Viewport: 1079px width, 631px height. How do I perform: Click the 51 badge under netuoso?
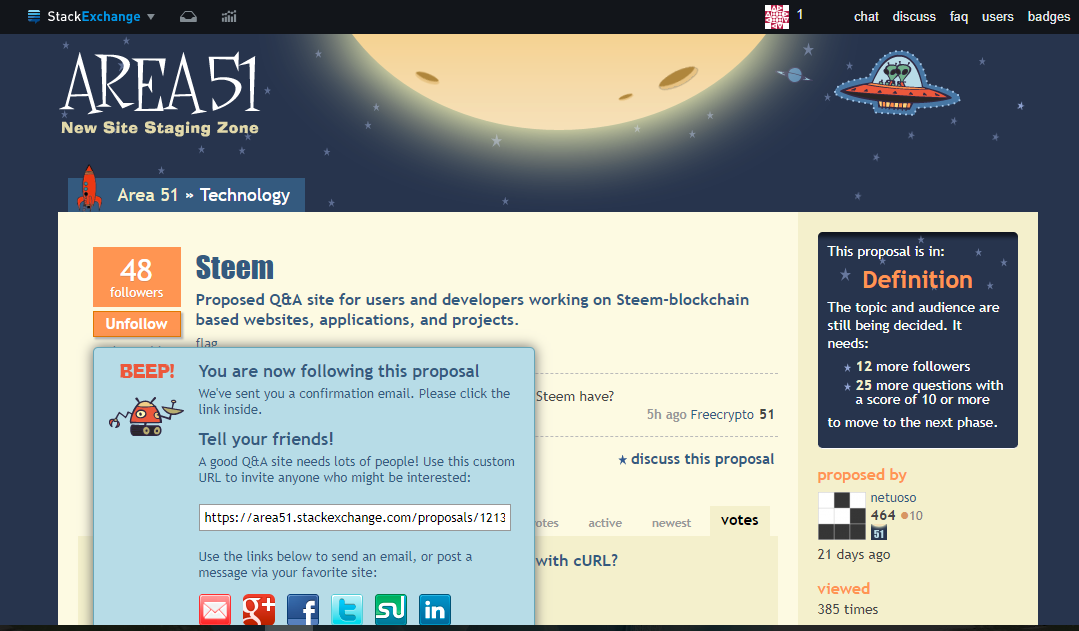[x=879, y=533]
